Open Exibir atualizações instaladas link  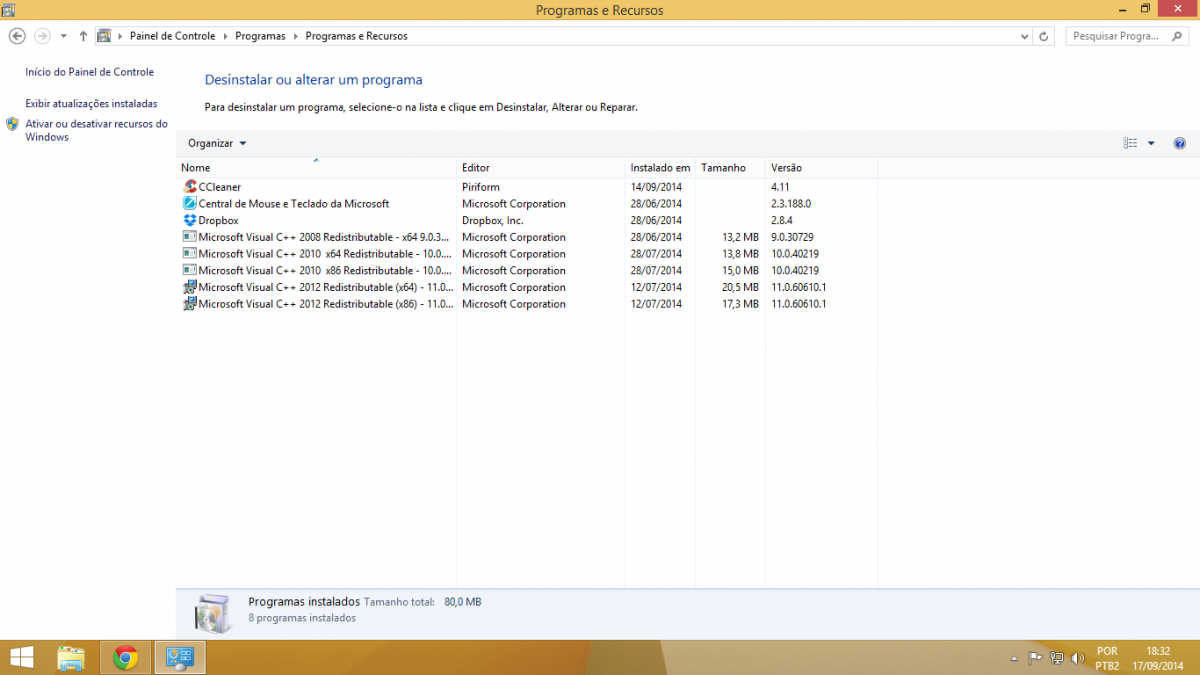pos(91,104)
